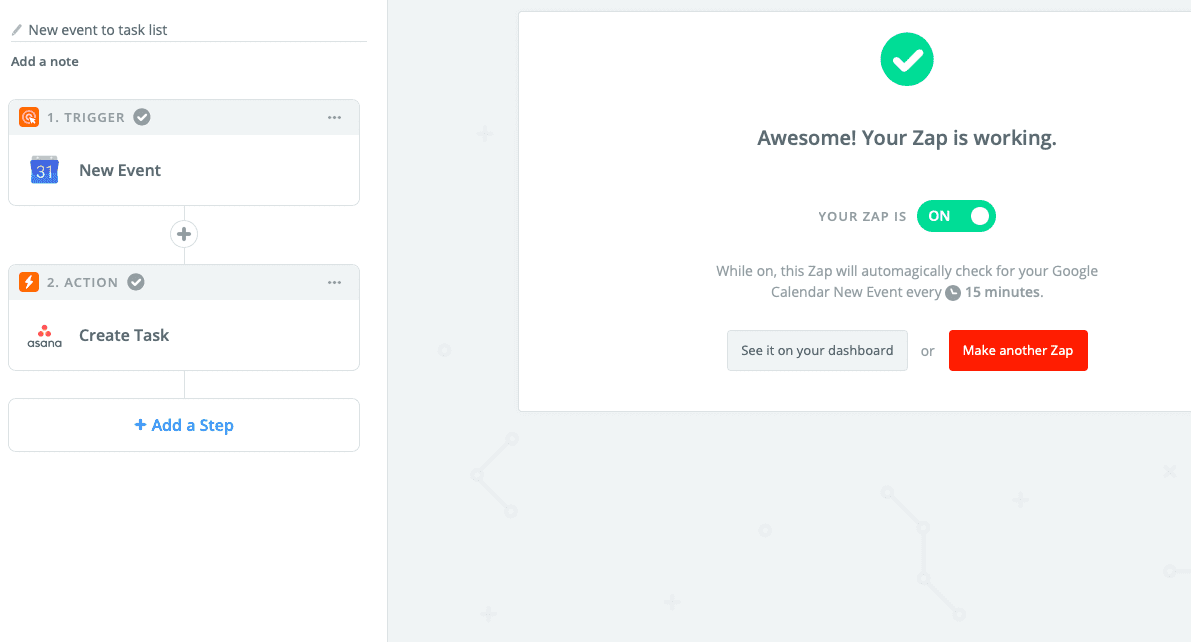The image size is (1191, 642).
Task: Click Add a Step
Action: coord(184,425)
